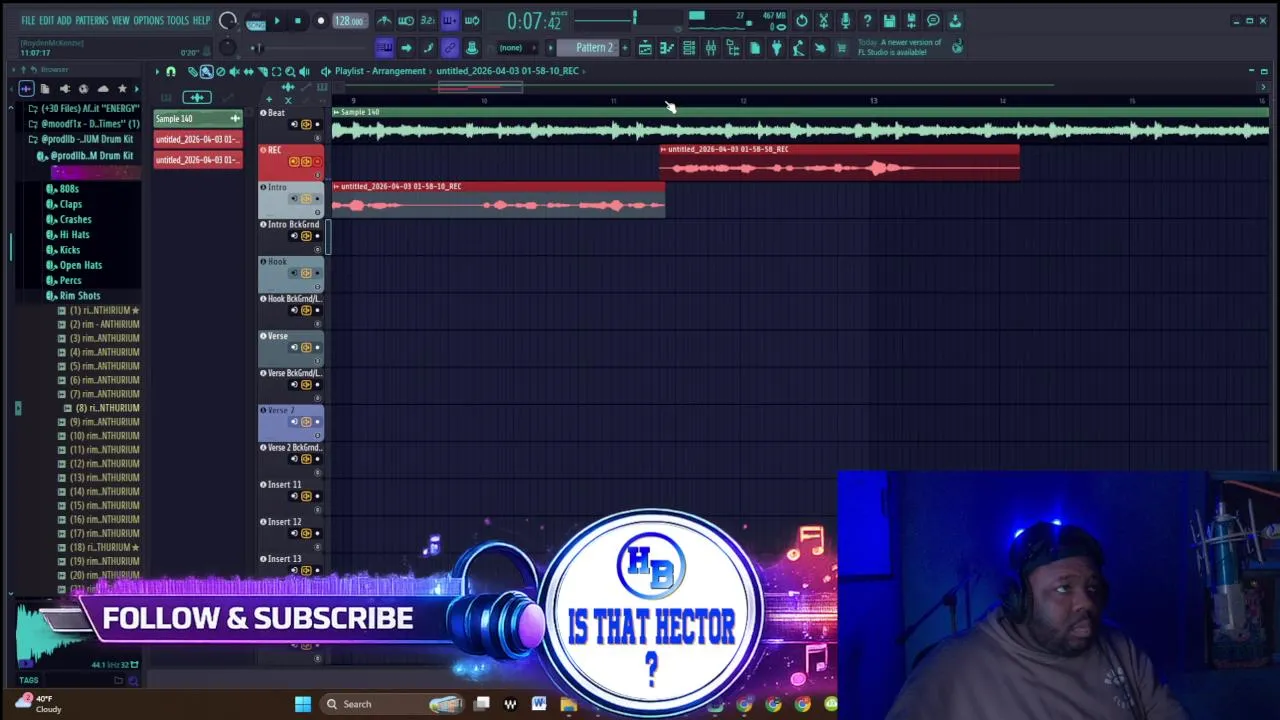Screen dimensions: 1280x720
Task: Select the playlist Playback speaker tool
Action: (305, 71)
